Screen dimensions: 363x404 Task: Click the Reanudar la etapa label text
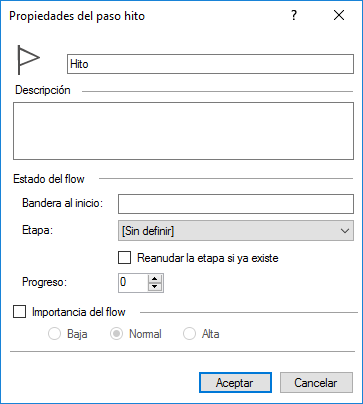[208, 258]
